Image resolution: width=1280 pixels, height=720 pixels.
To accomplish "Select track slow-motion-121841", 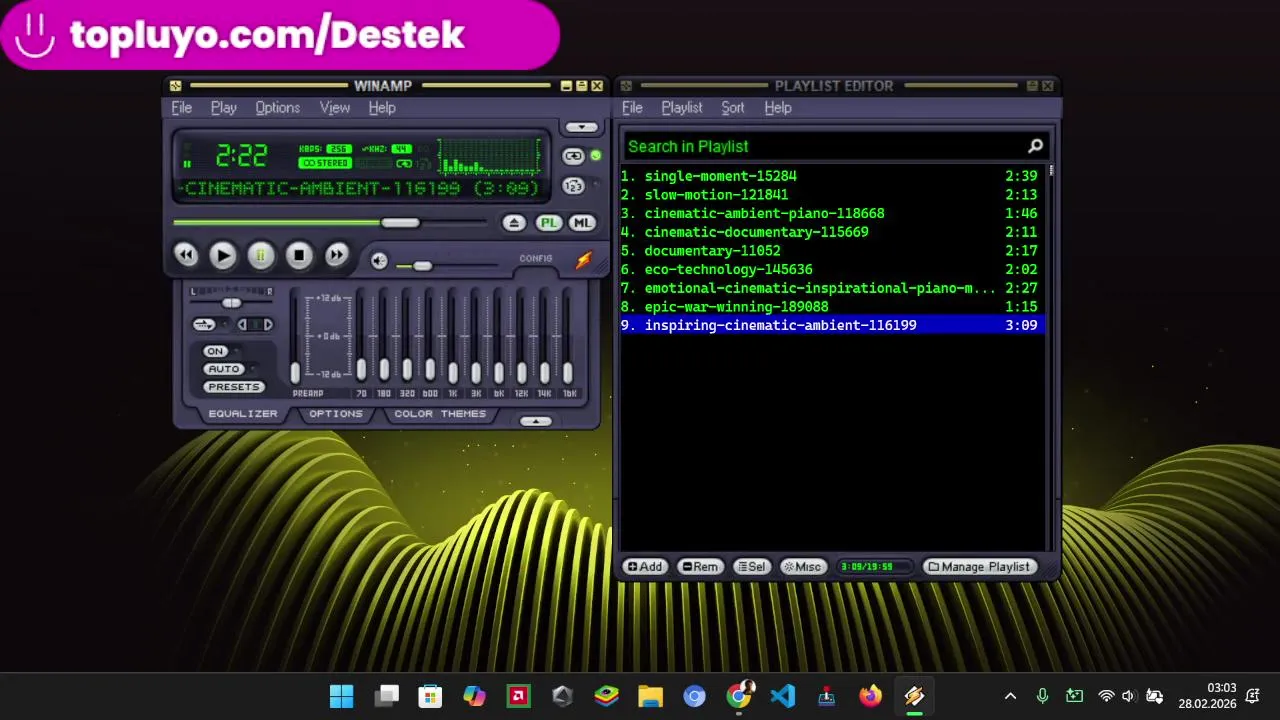I will coord(832,195).
